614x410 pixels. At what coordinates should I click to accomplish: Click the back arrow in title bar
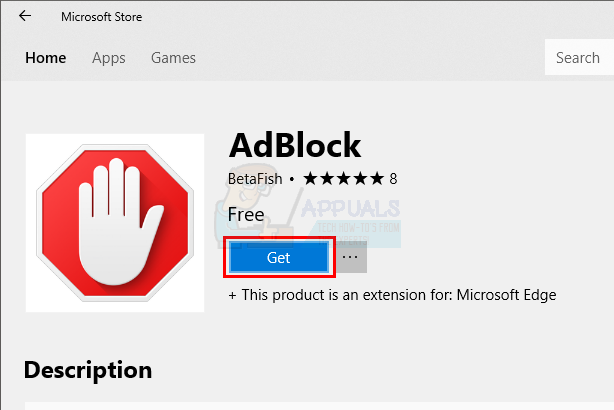click(x=24, y=16)
